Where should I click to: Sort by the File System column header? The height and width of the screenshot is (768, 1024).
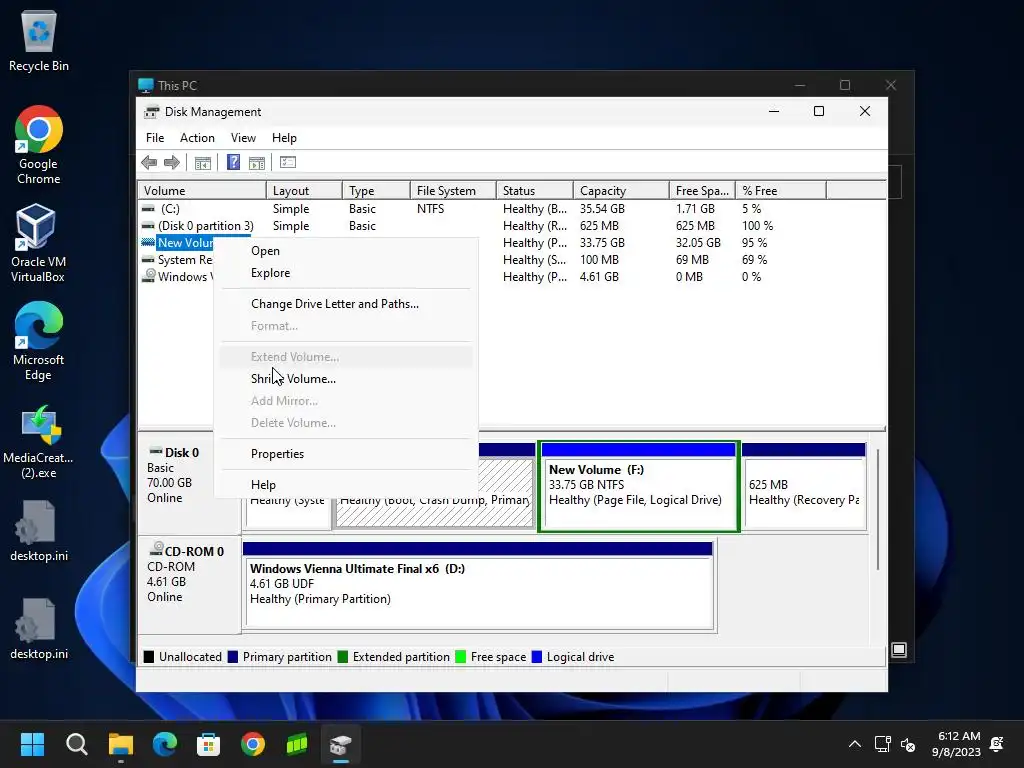[453, 191]
